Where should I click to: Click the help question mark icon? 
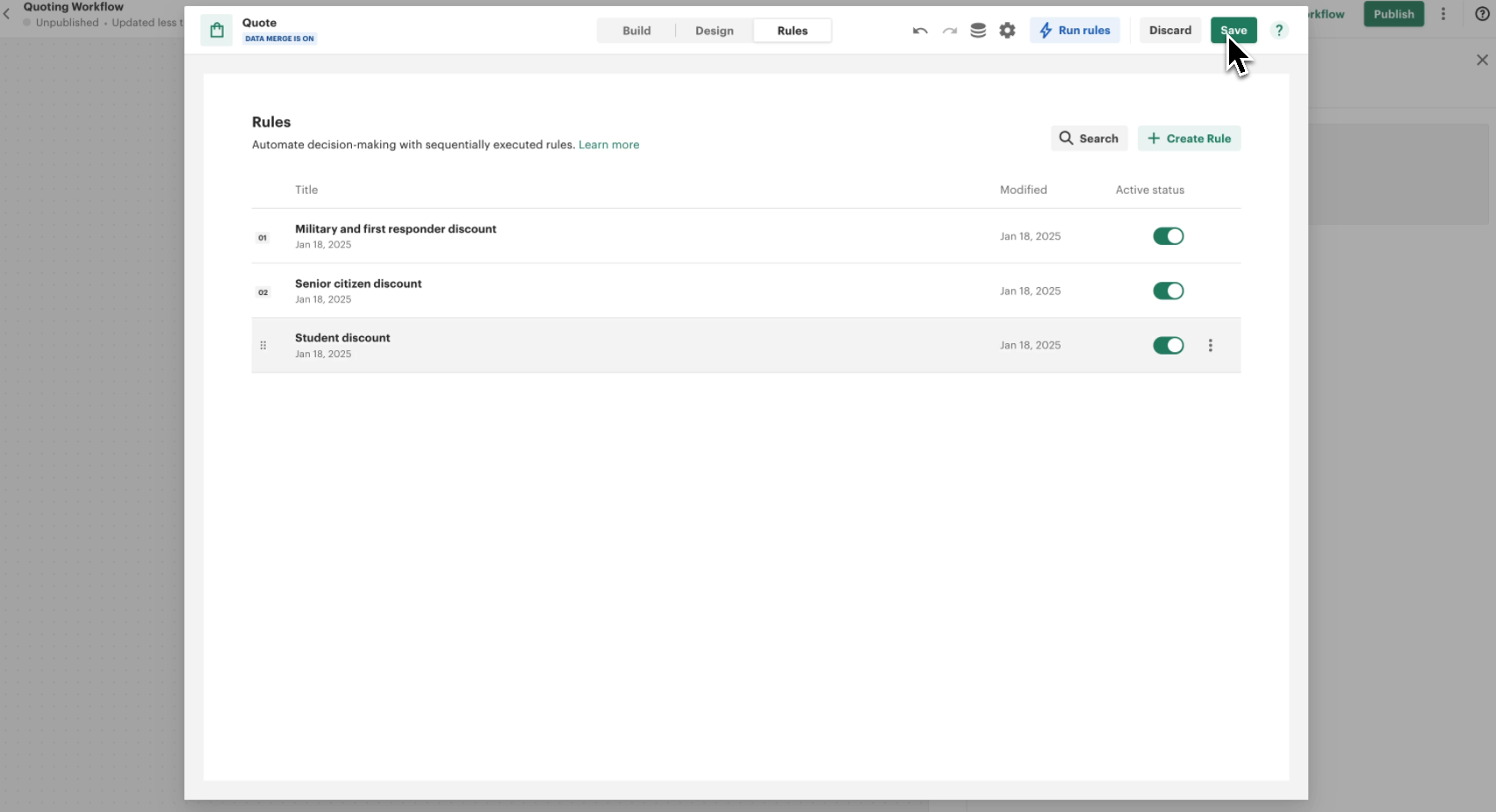pyautogui.click(x=1279, y=31)
